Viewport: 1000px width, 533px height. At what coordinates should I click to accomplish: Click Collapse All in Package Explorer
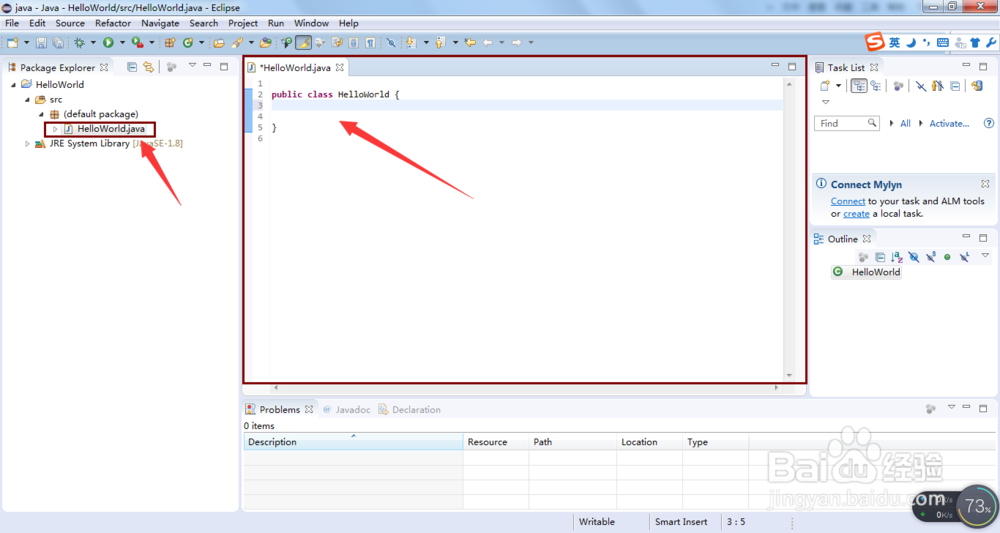(x=131, y=67)
